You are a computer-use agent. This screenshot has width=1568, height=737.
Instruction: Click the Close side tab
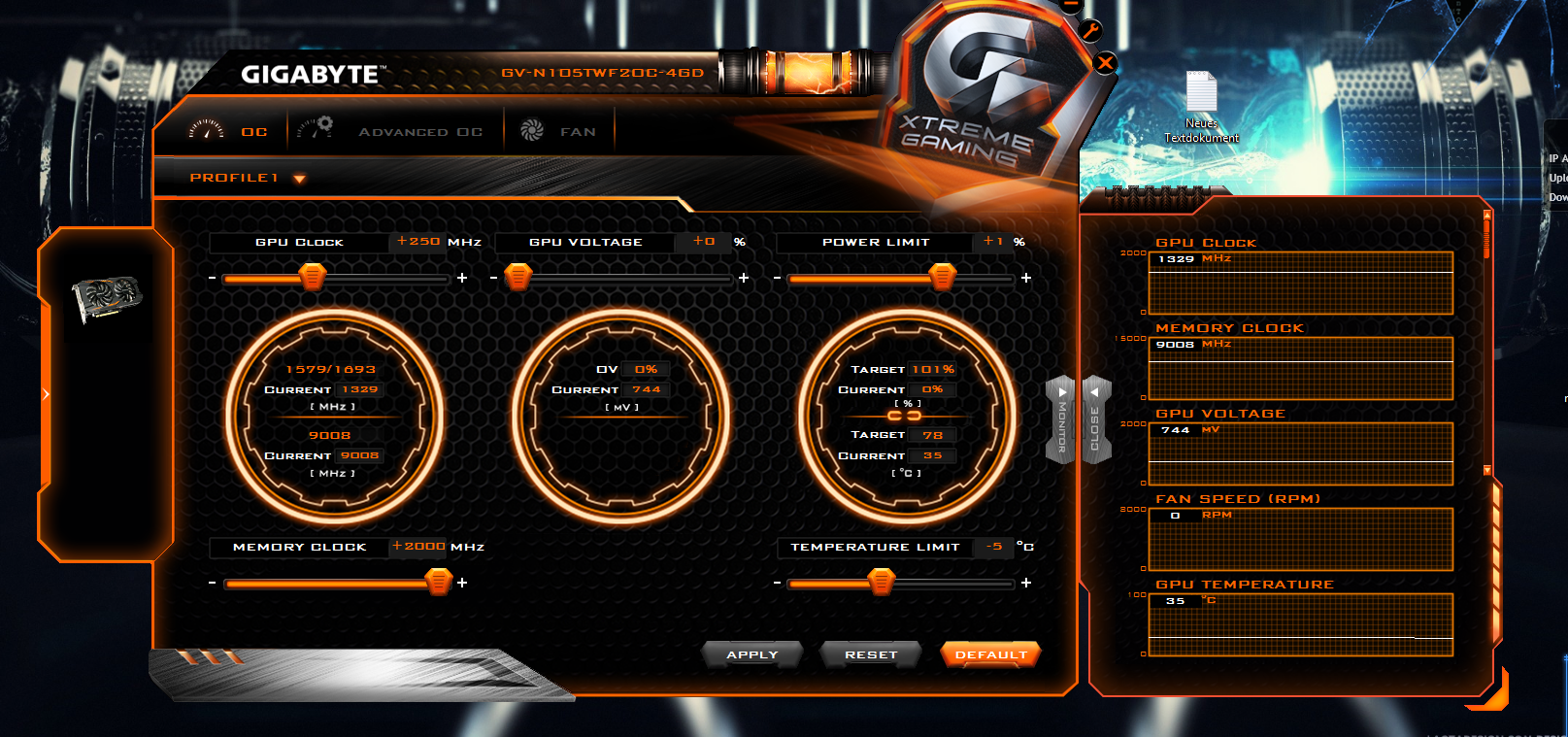coord(1095,419)
